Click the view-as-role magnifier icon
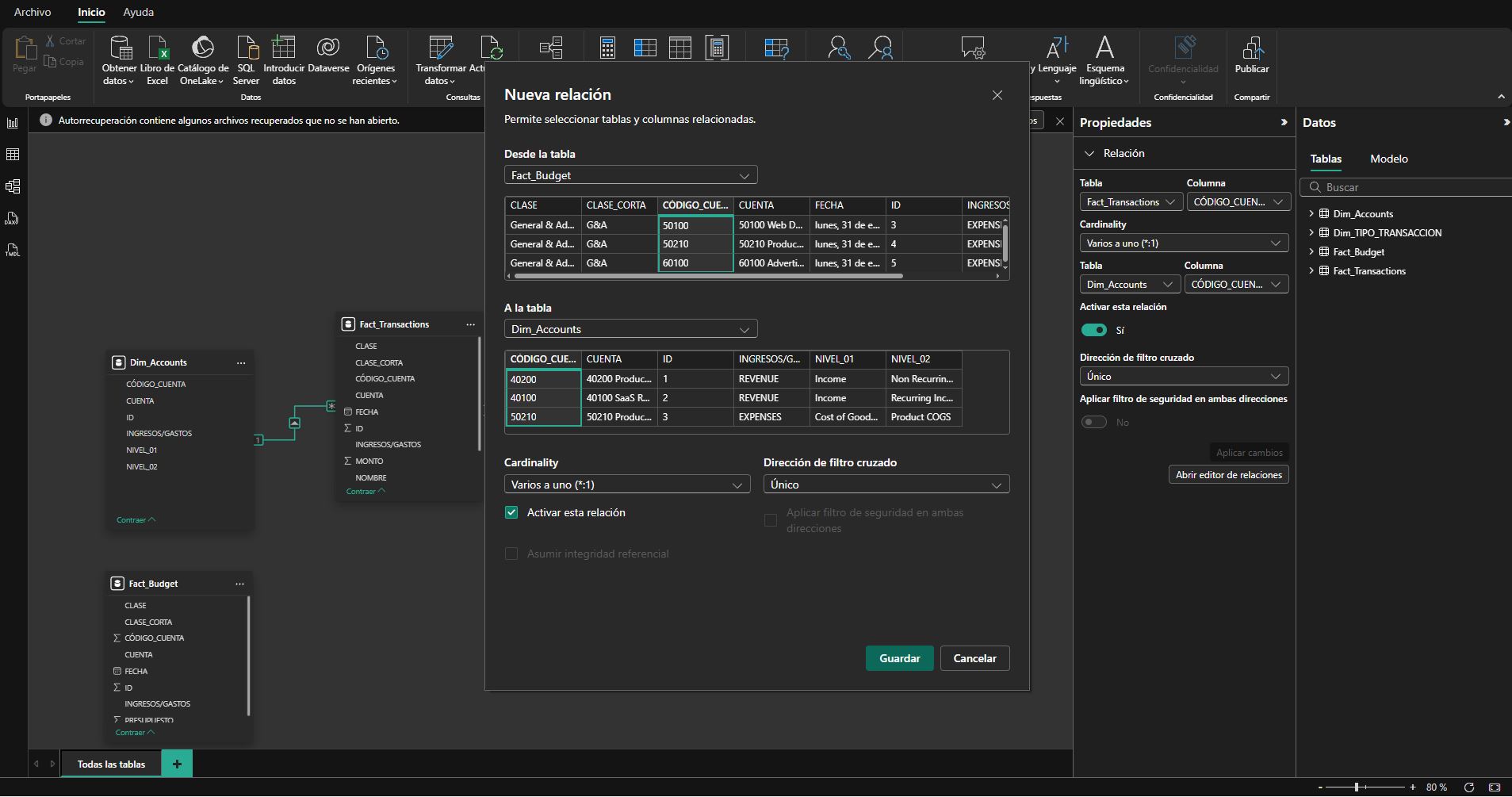The image size is (1512, 797). (880, 48)
